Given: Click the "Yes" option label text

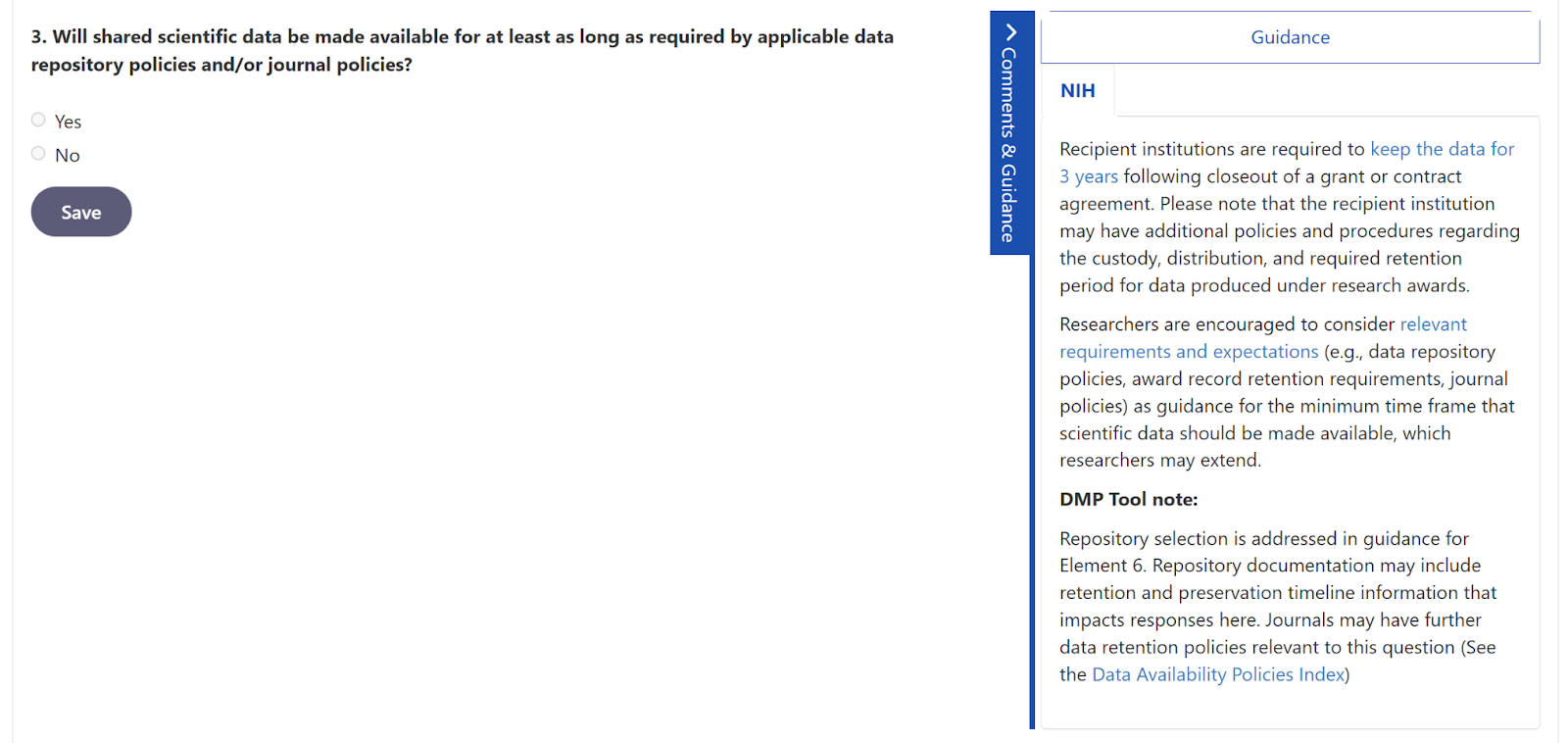Looking at the screenshot, I should coord(68,122).
